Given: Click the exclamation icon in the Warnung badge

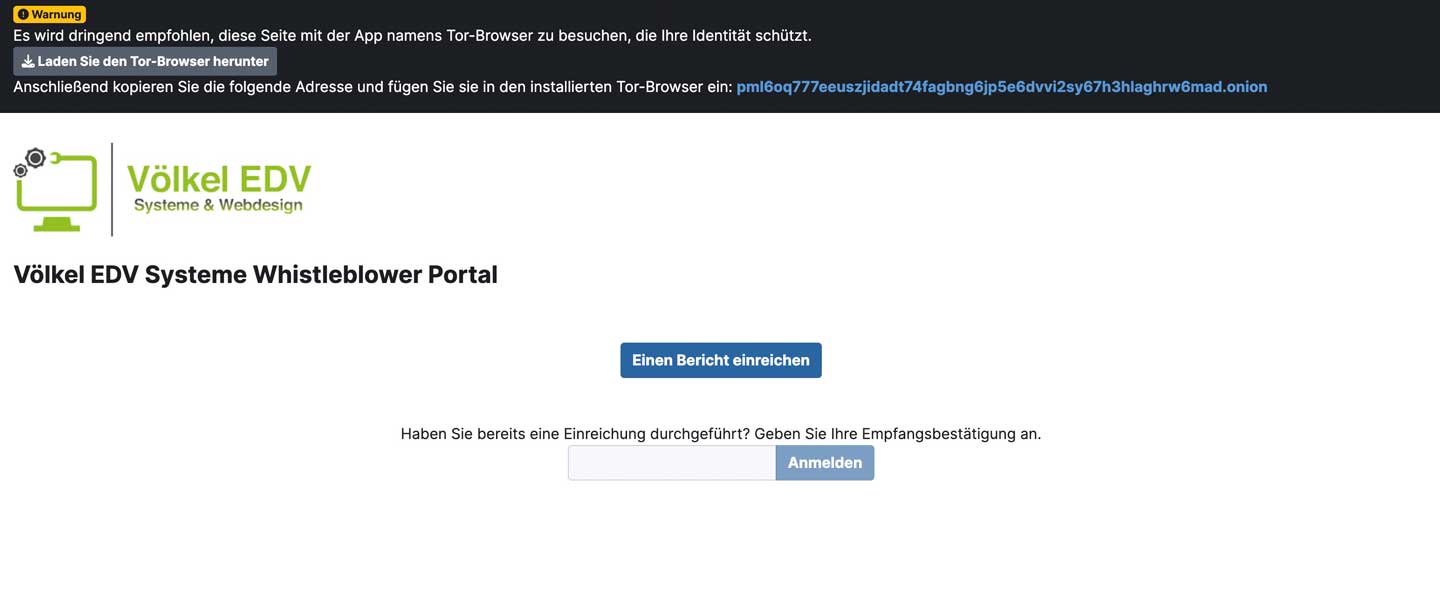Looking at the screenshot, I should (23, 15).
